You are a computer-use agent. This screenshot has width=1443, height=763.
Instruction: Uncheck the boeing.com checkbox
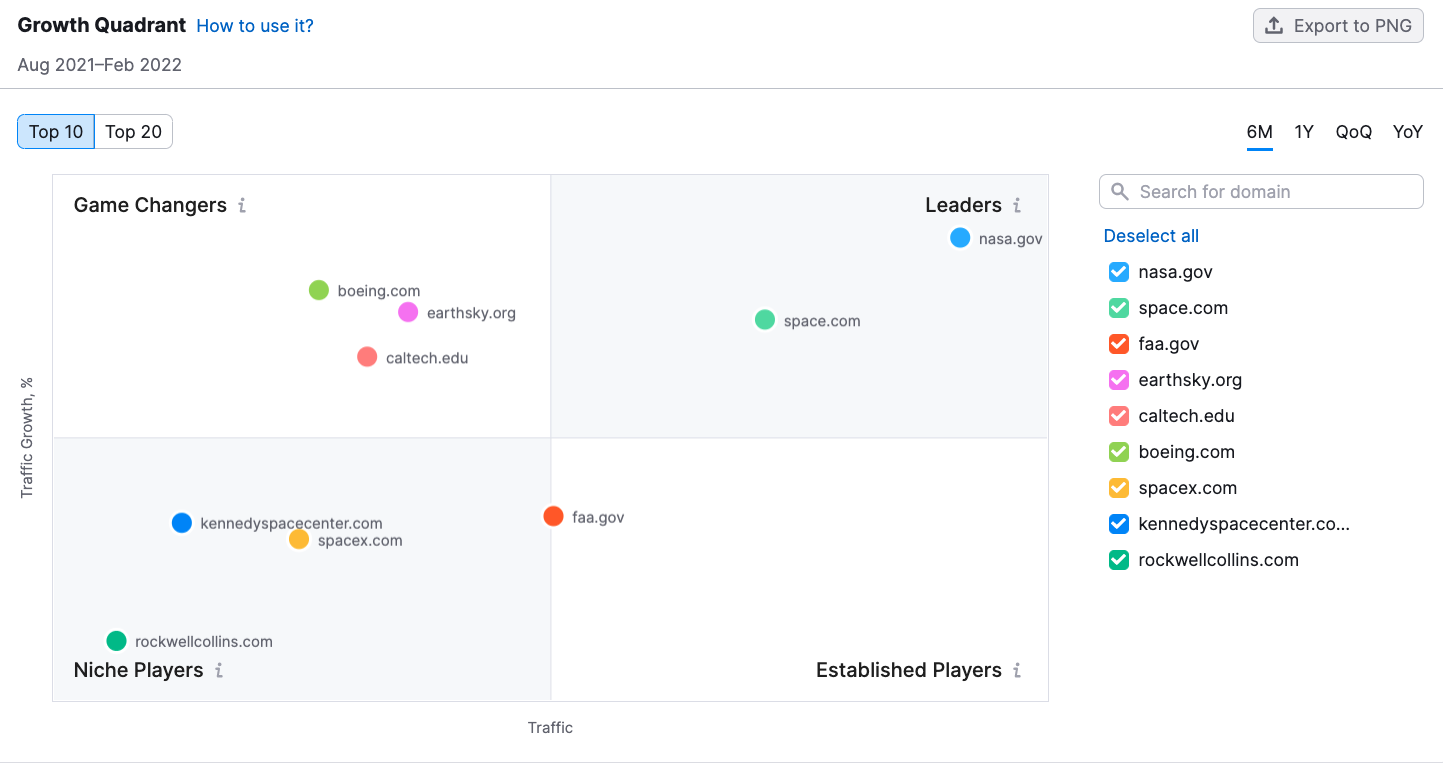[x=1119, y=452]
